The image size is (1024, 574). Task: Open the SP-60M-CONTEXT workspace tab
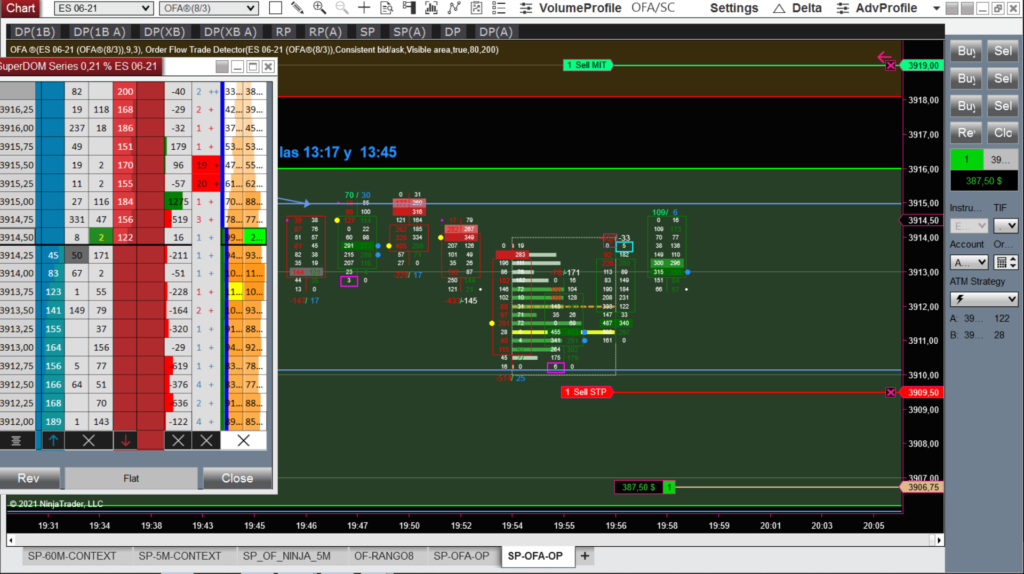[x=72, y=556]
